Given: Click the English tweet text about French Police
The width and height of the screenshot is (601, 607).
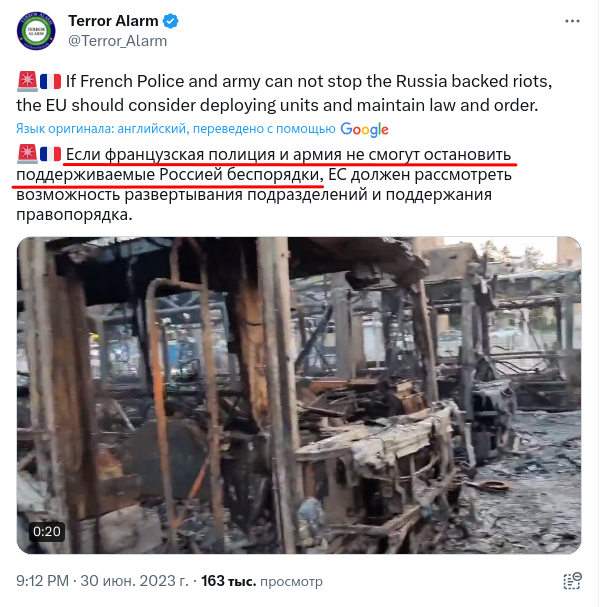Looking at the screenshot, I should point(284,93).
